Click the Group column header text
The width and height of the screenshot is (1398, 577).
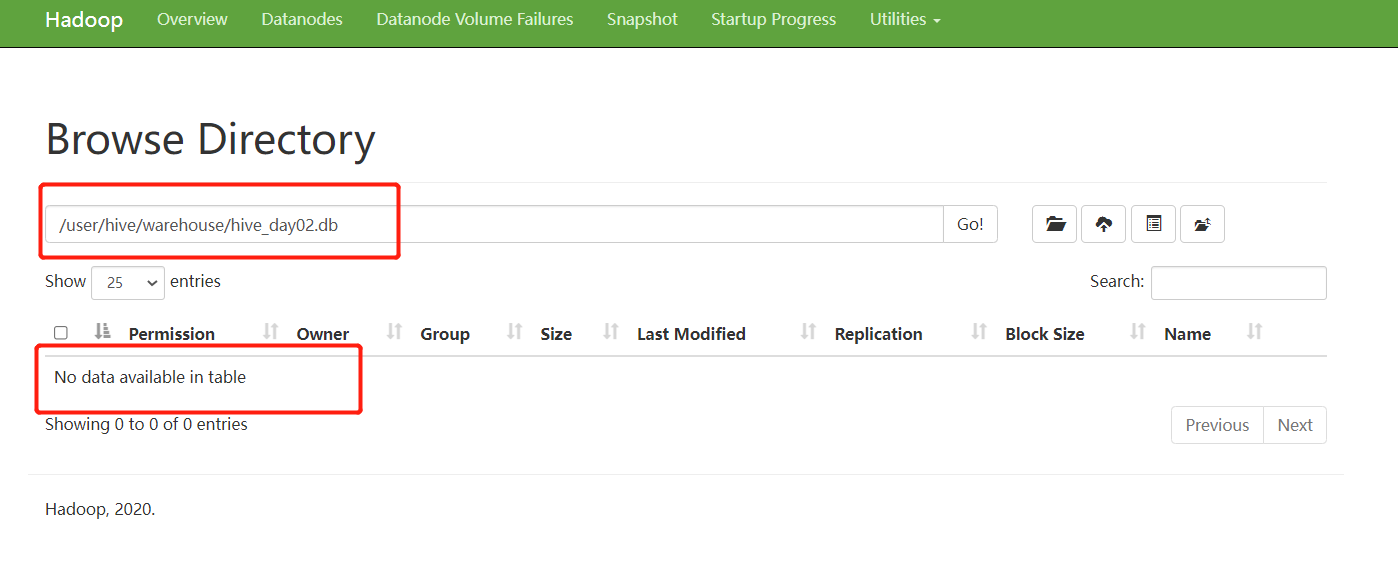pos(445,334)
